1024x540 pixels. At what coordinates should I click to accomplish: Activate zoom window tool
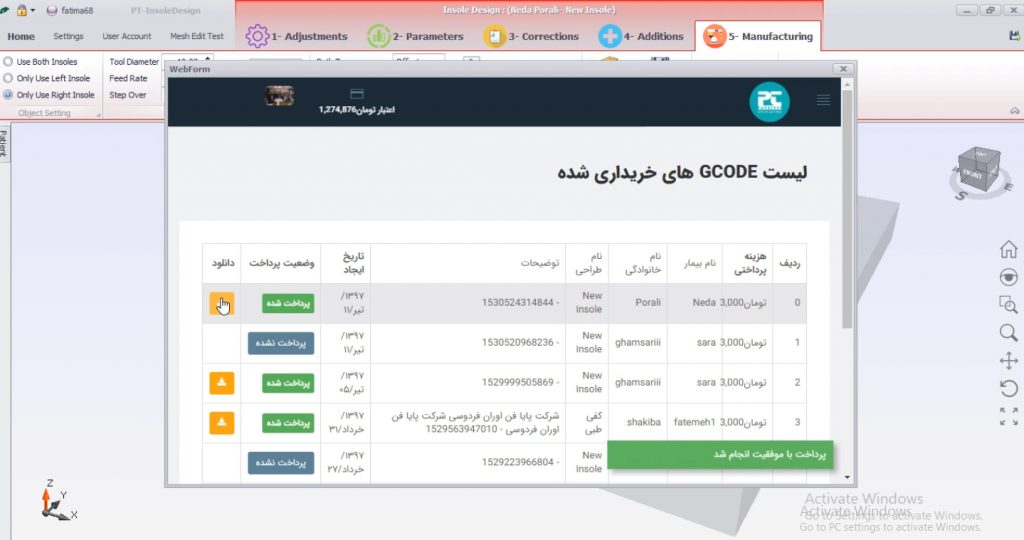click(1008, 304)
